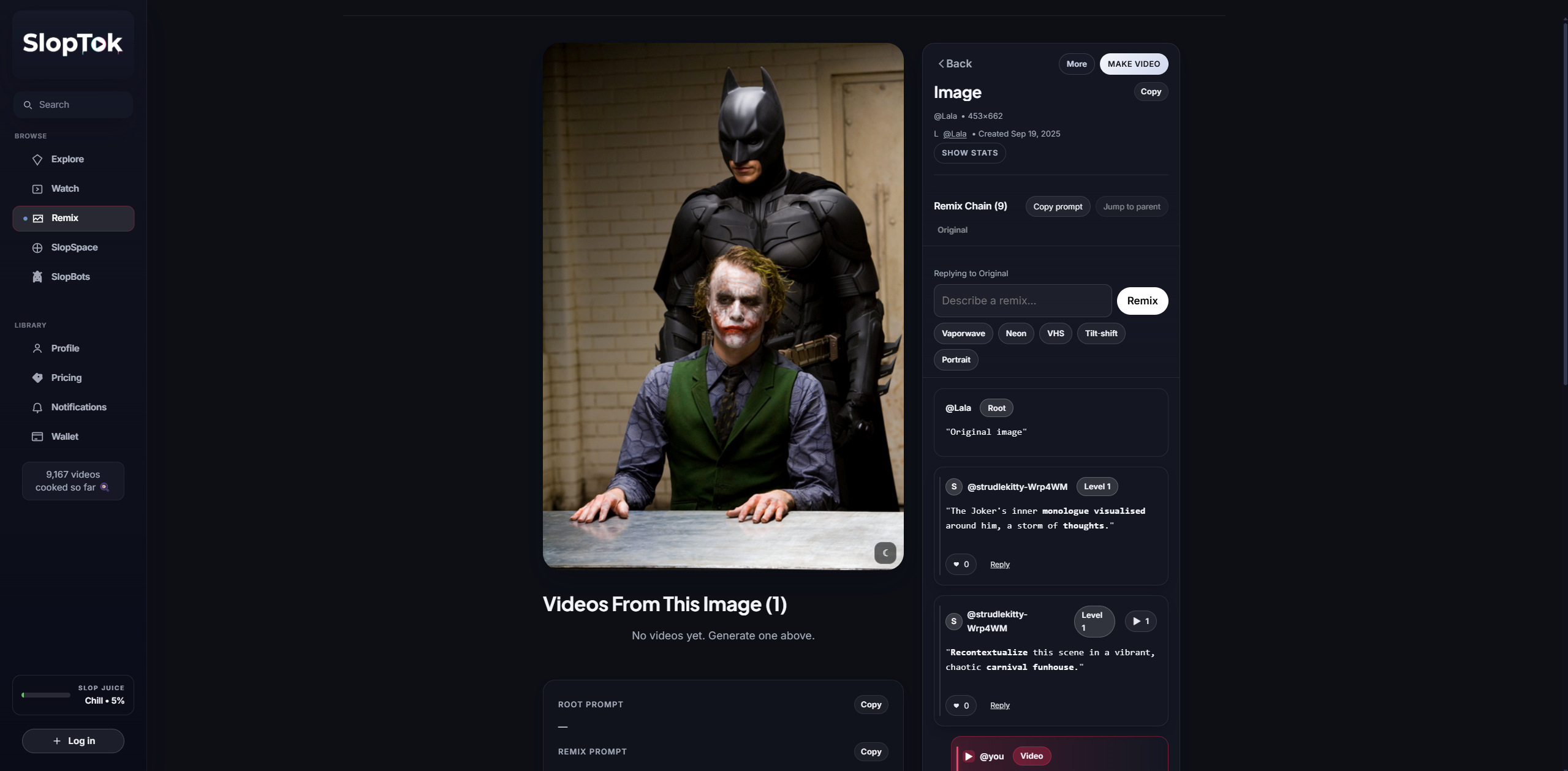Click the Pricing tag icon
Image resolution: width=1568 pixels, height=771 pixels.
[x=37, y=378]
